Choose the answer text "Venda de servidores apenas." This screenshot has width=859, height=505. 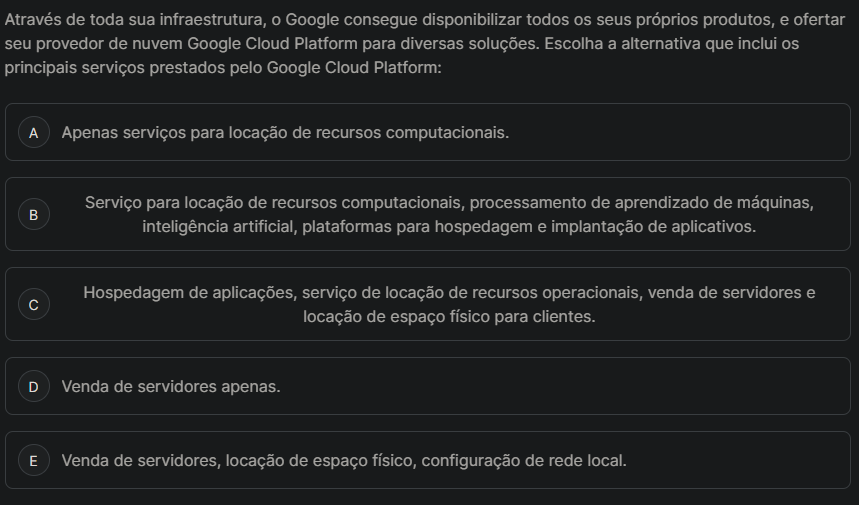[x=171, y=386]
